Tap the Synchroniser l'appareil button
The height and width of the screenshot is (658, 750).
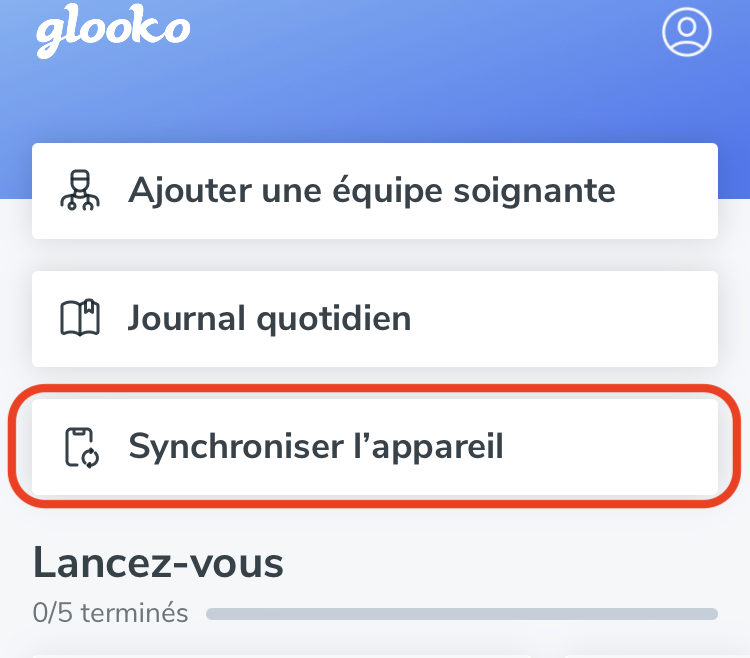(374, 447)
